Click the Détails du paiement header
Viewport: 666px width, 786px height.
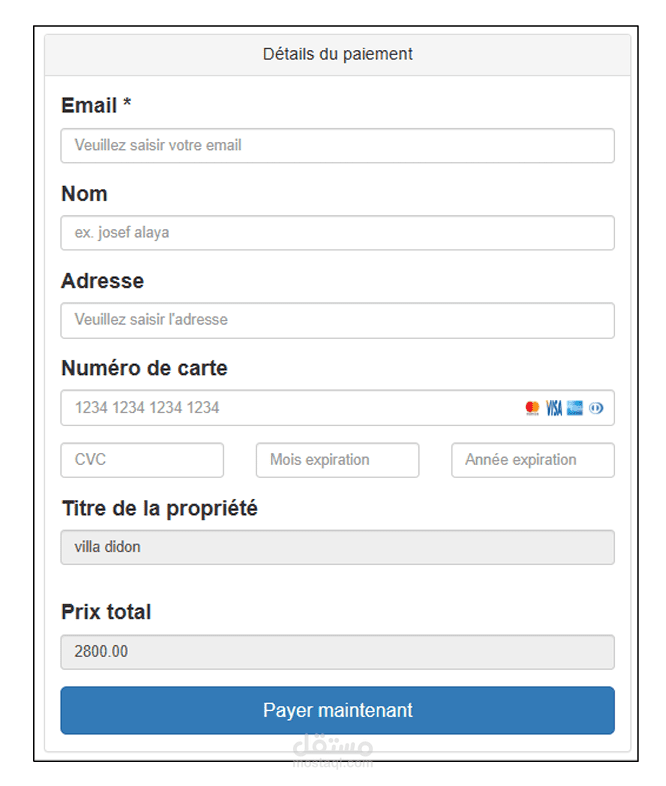coord(337,54)
